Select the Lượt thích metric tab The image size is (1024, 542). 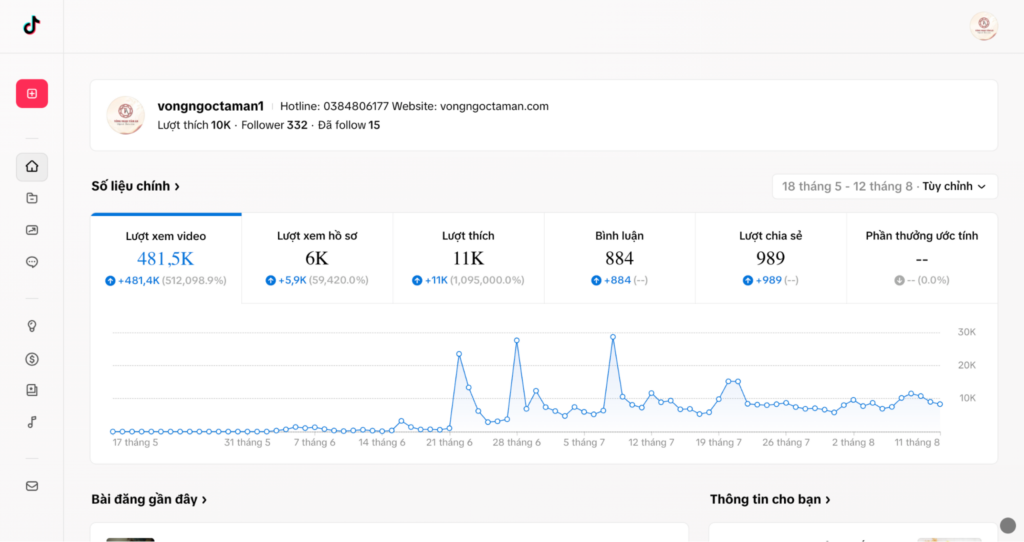[x=468, y=258]
